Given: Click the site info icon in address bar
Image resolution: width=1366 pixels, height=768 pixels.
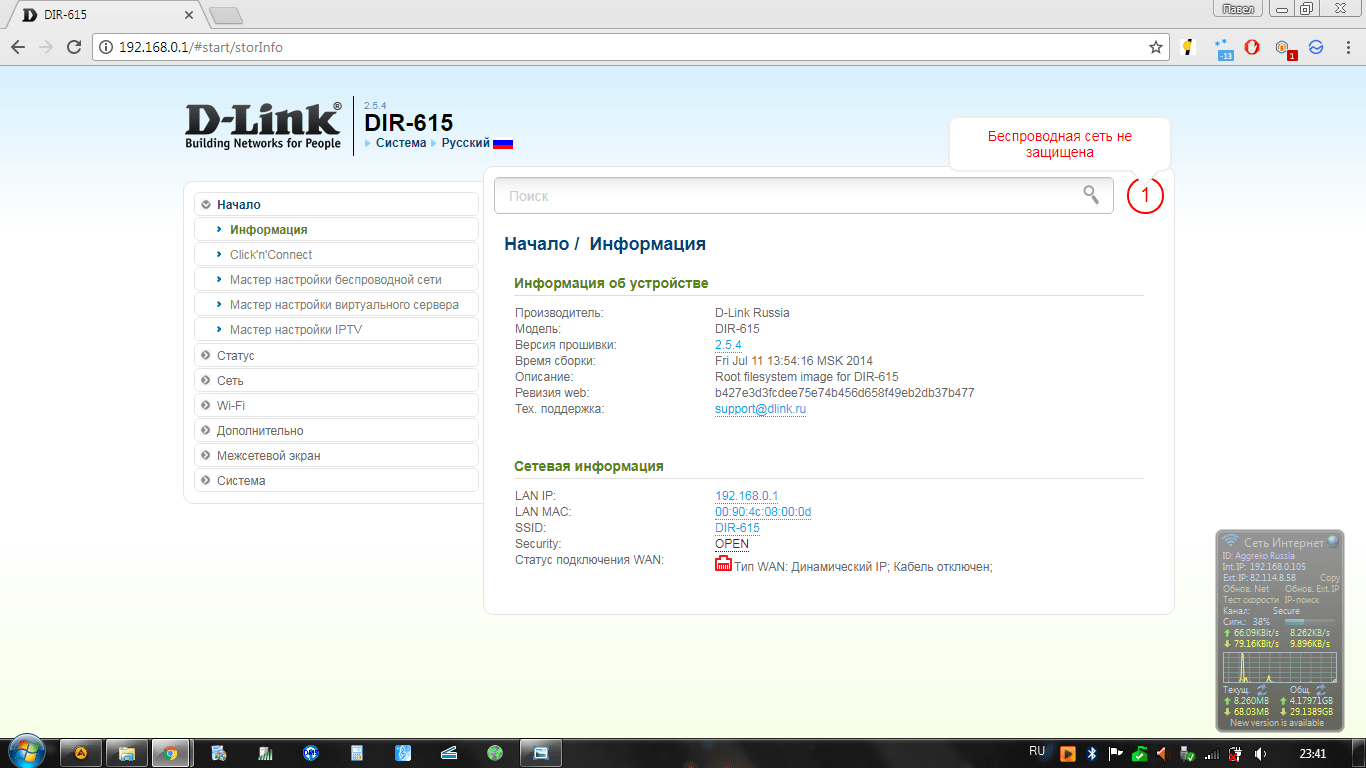Looking at the screenshot, I should pos(106,47).
